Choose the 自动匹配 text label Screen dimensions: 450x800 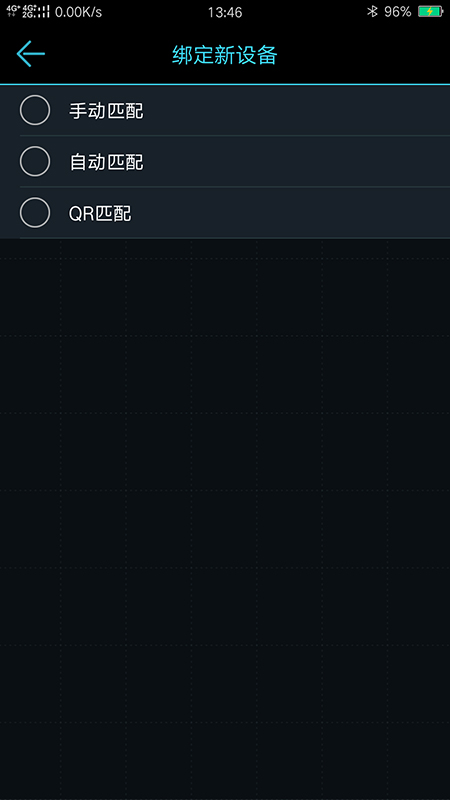point(106,162)
